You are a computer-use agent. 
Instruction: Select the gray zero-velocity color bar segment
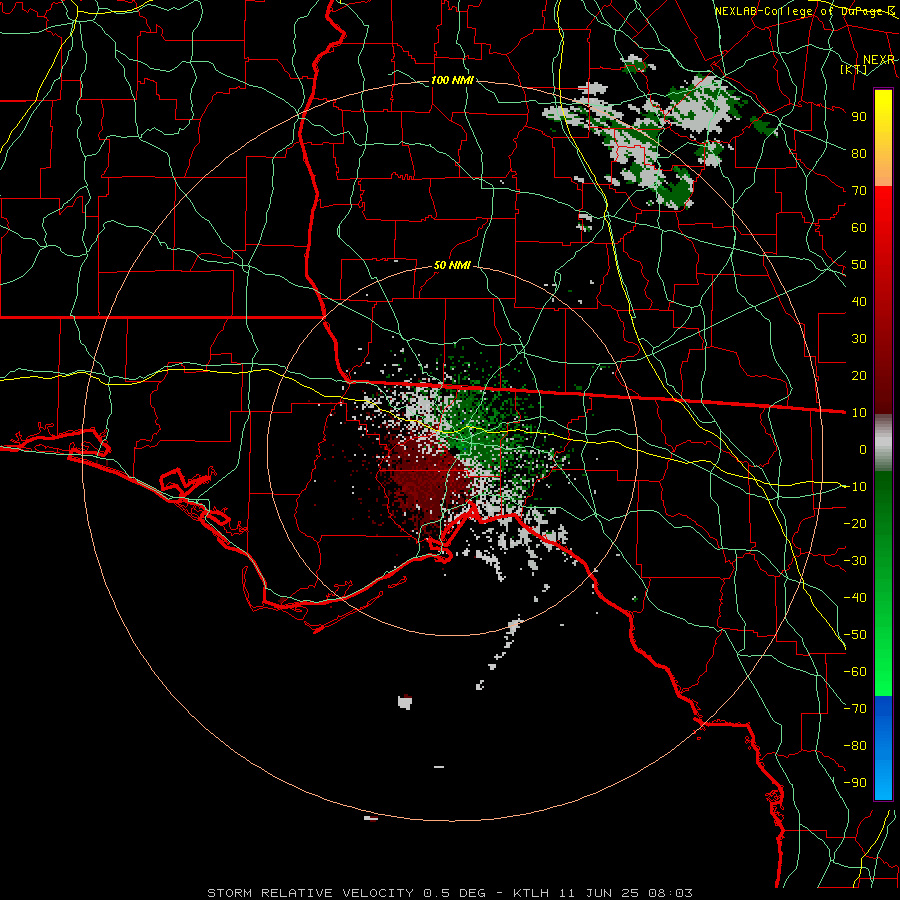883,443
